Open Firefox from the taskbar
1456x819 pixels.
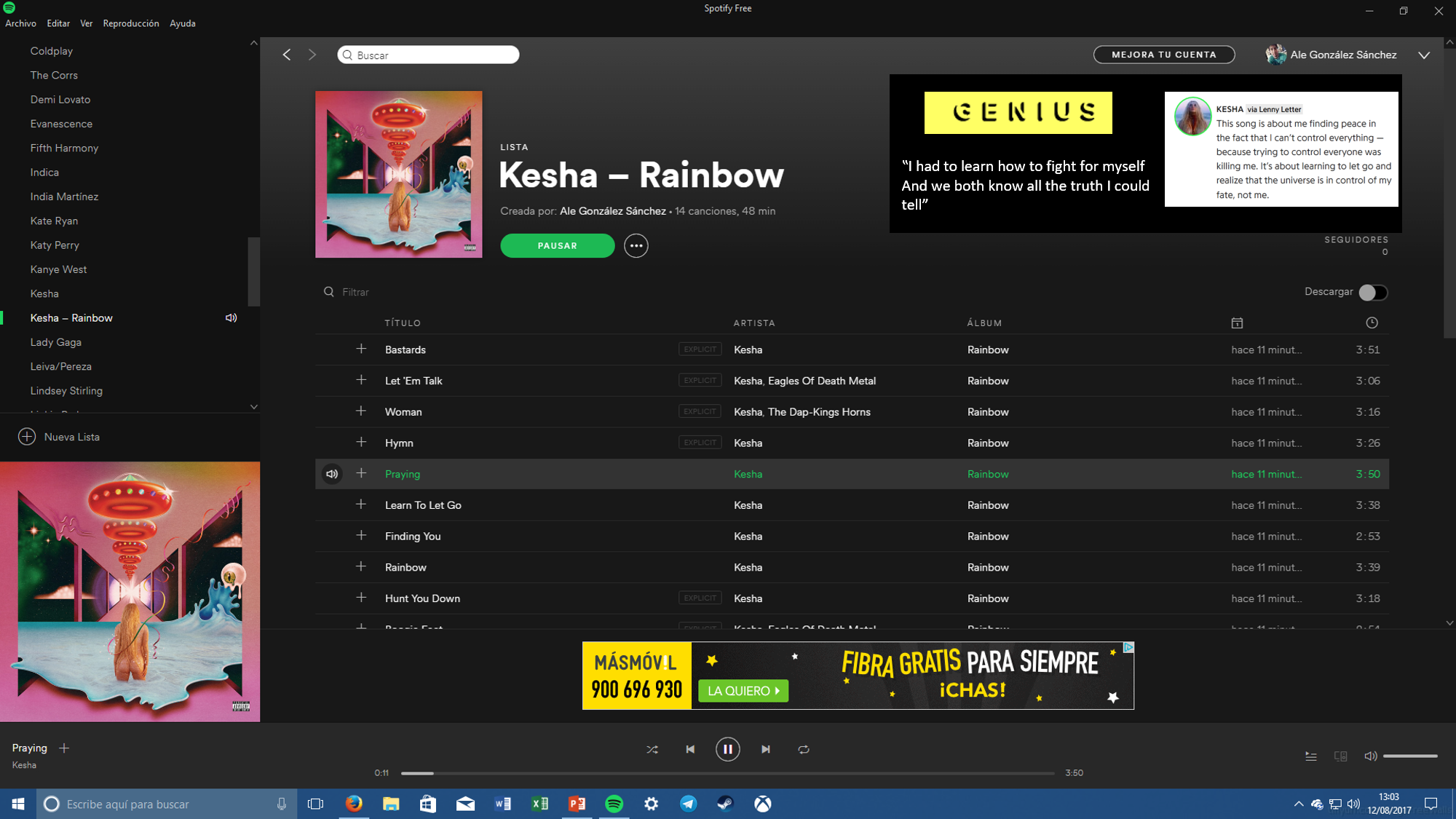coord(354,804)
